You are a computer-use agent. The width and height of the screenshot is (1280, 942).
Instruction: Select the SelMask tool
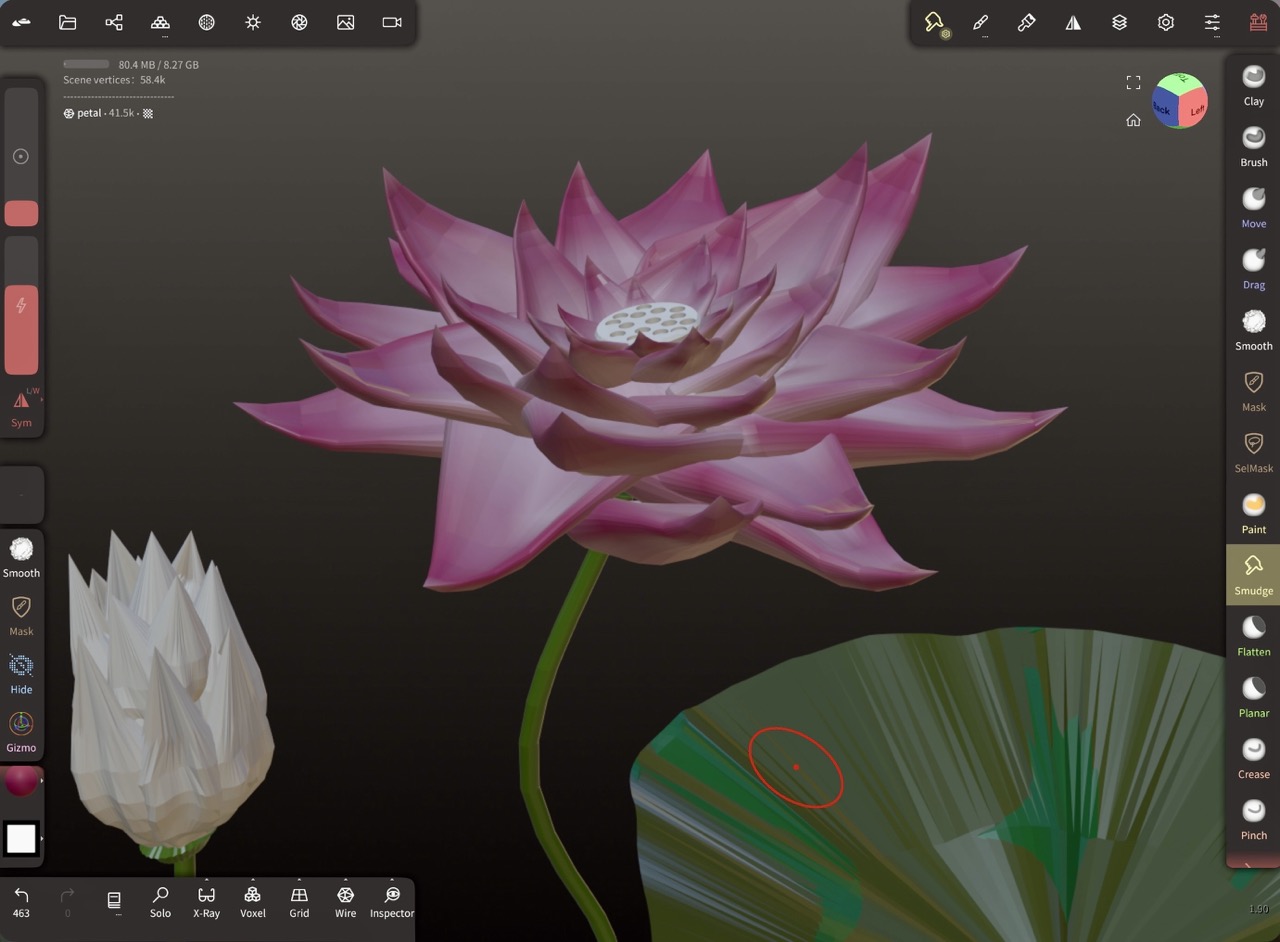point(1254,452)
